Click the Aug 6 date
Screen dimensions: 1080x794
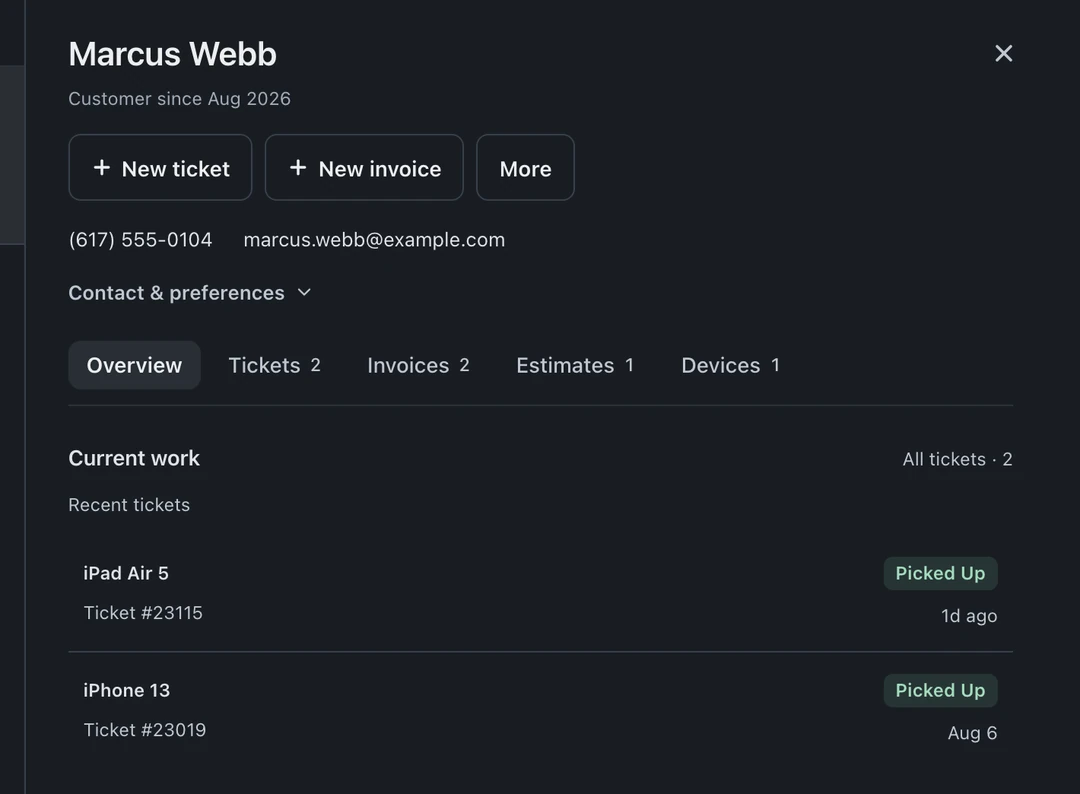973,733
